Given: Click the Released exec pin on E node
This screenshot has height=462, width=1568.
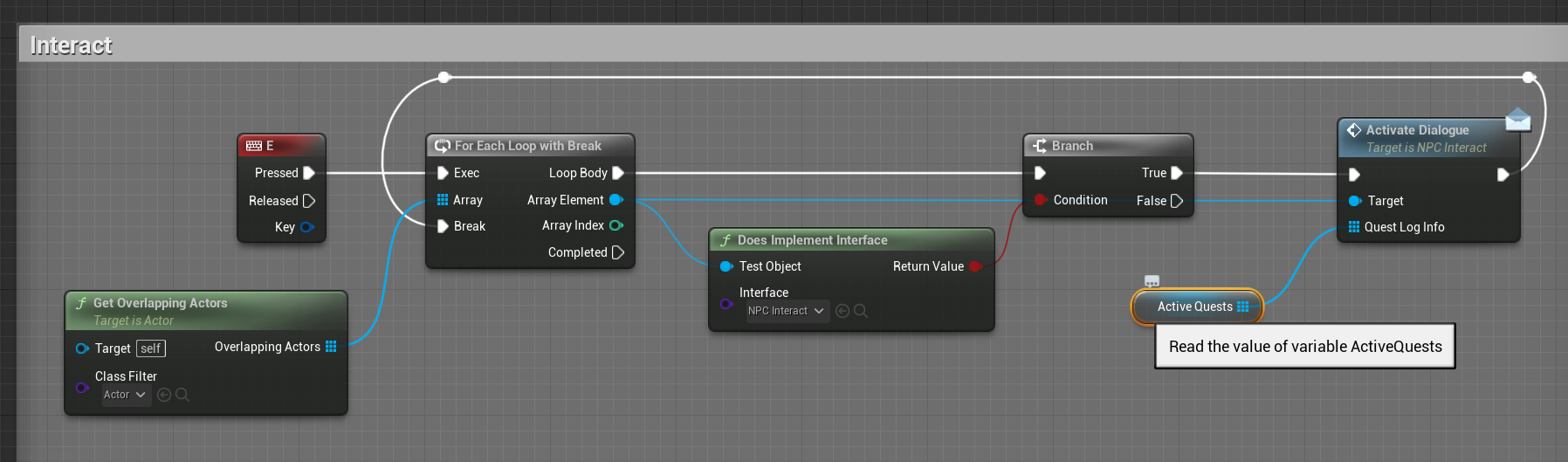Looking at the screenshot, I should 308,201.
